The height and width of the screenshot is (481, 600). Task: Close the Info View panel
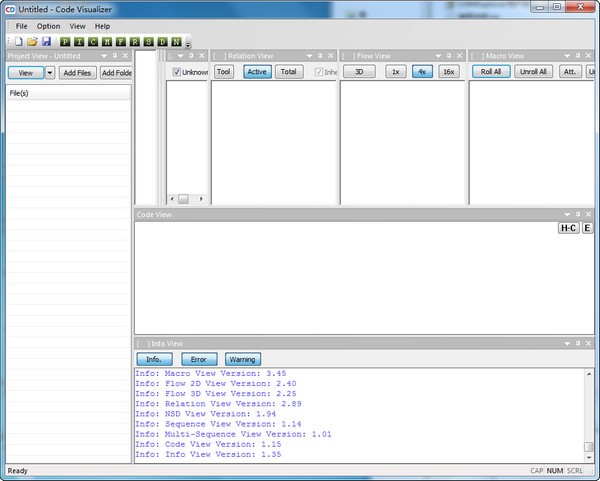pos(589,343)
